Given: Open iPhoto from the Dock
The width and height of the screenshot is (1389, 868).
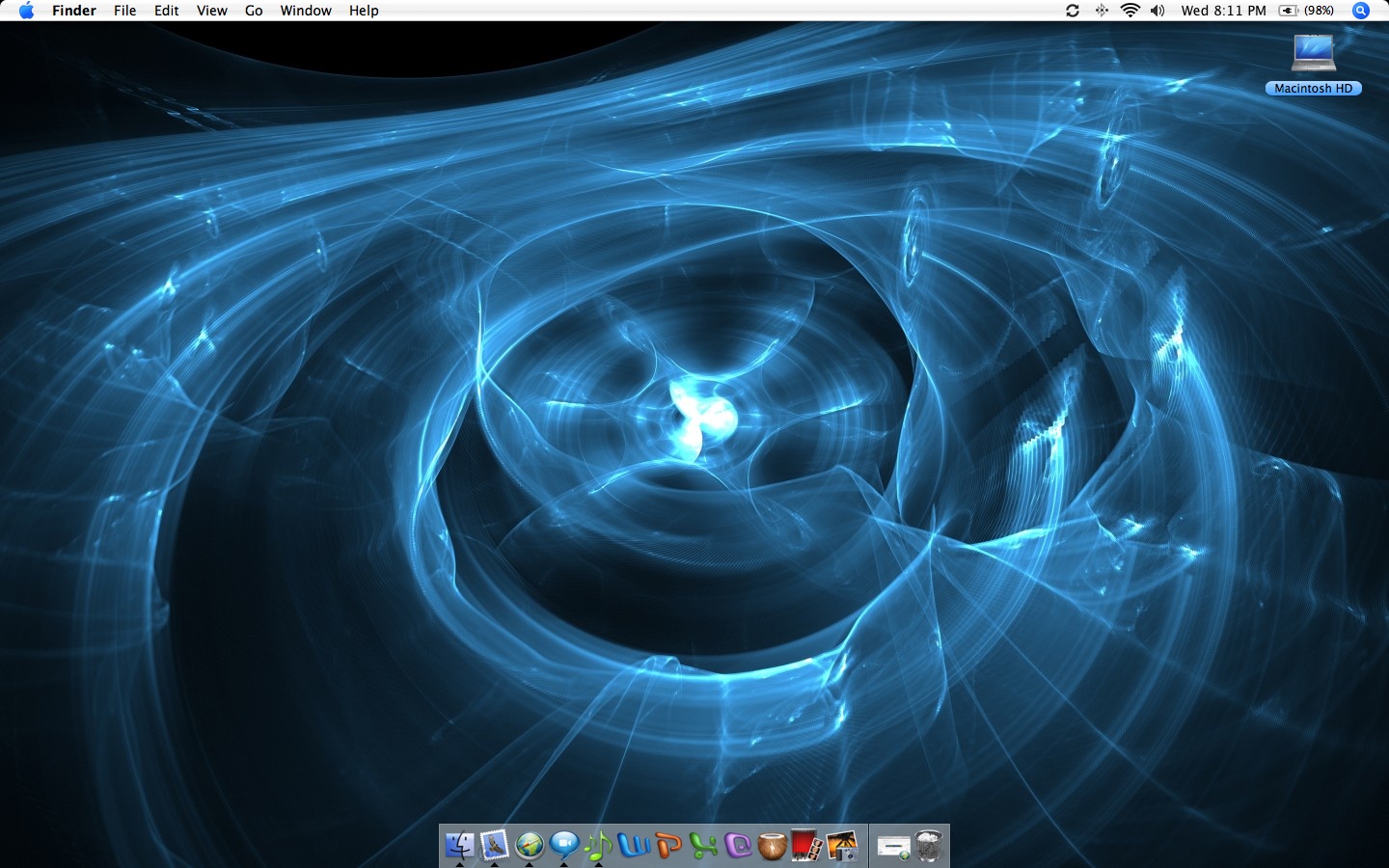Looking at the screenshot, I should click(842, 846).
